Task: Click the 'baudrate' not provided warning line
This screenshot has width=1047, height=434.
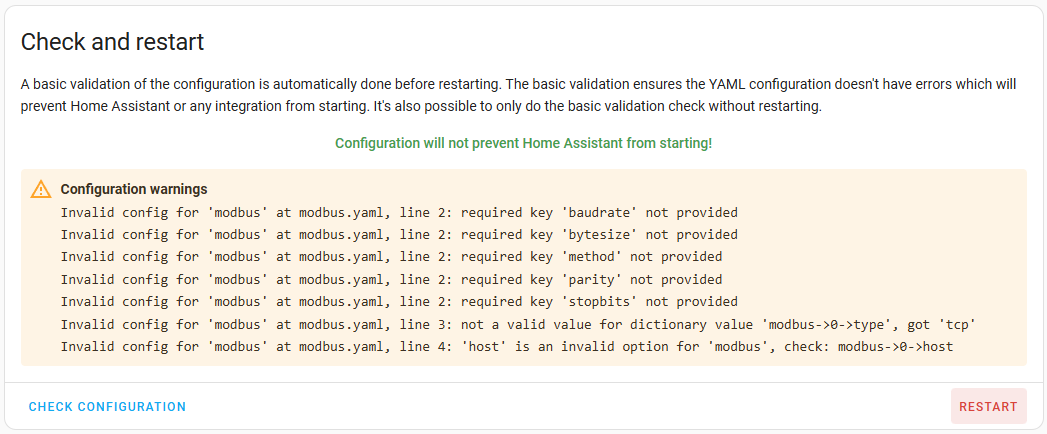Action: pyautogui.click(x=399, y=212)
